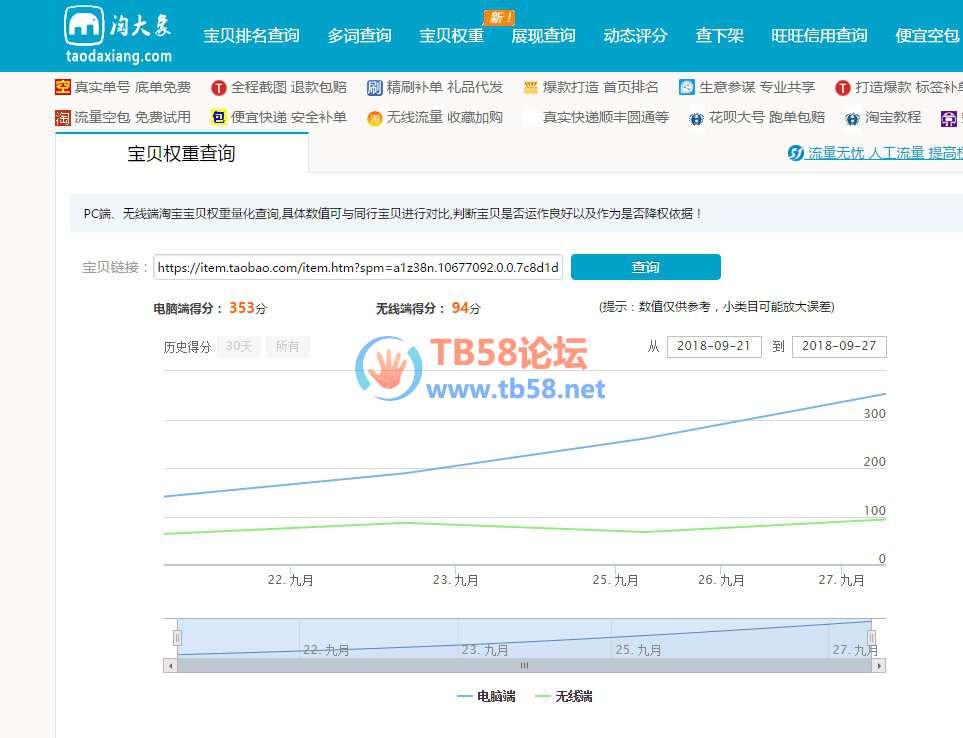Select the 所有 history range button
Viewport: 963px width, 738px height.
287,347
